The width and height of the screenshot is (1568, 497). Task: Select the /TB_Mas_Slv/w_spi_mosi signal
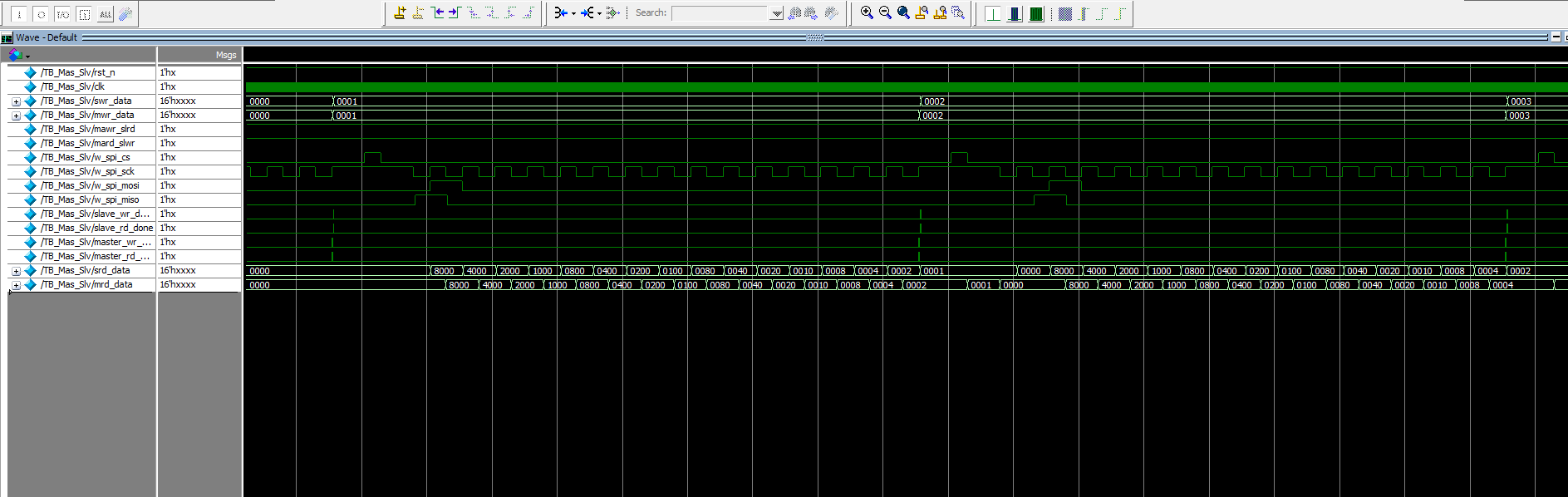pyautogui.click(x=90, y=185)
